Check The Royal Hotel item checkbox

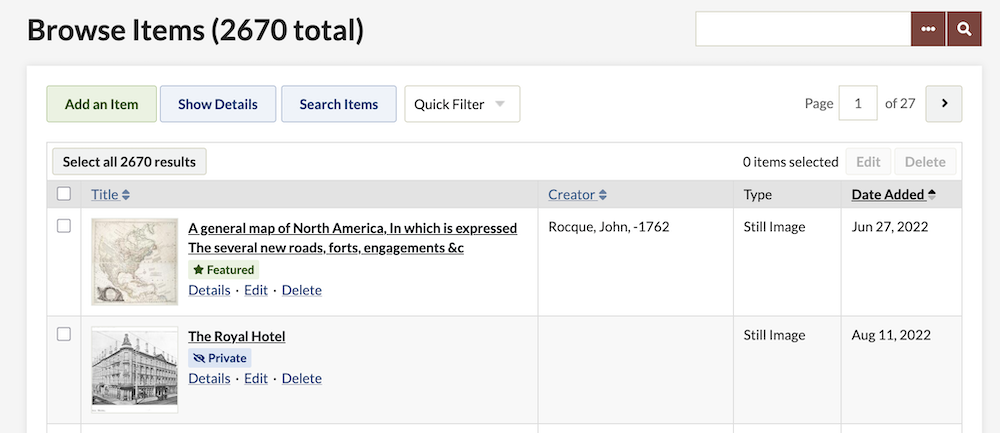(x=64, y=334)
